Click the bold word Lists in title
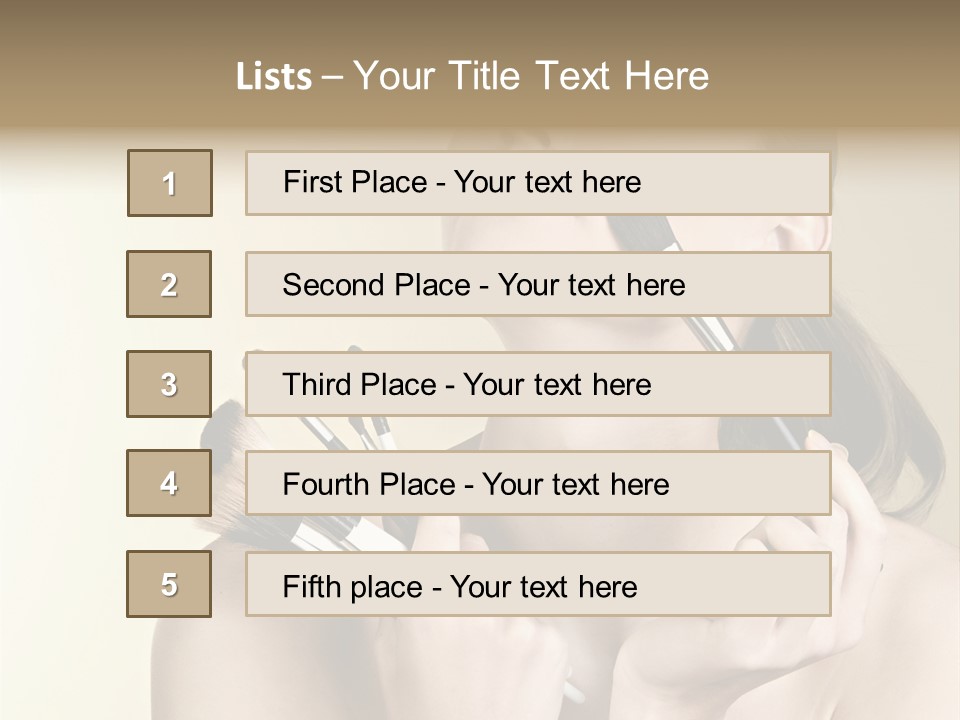Screen dimensions: 960x720 pos(274,76)
